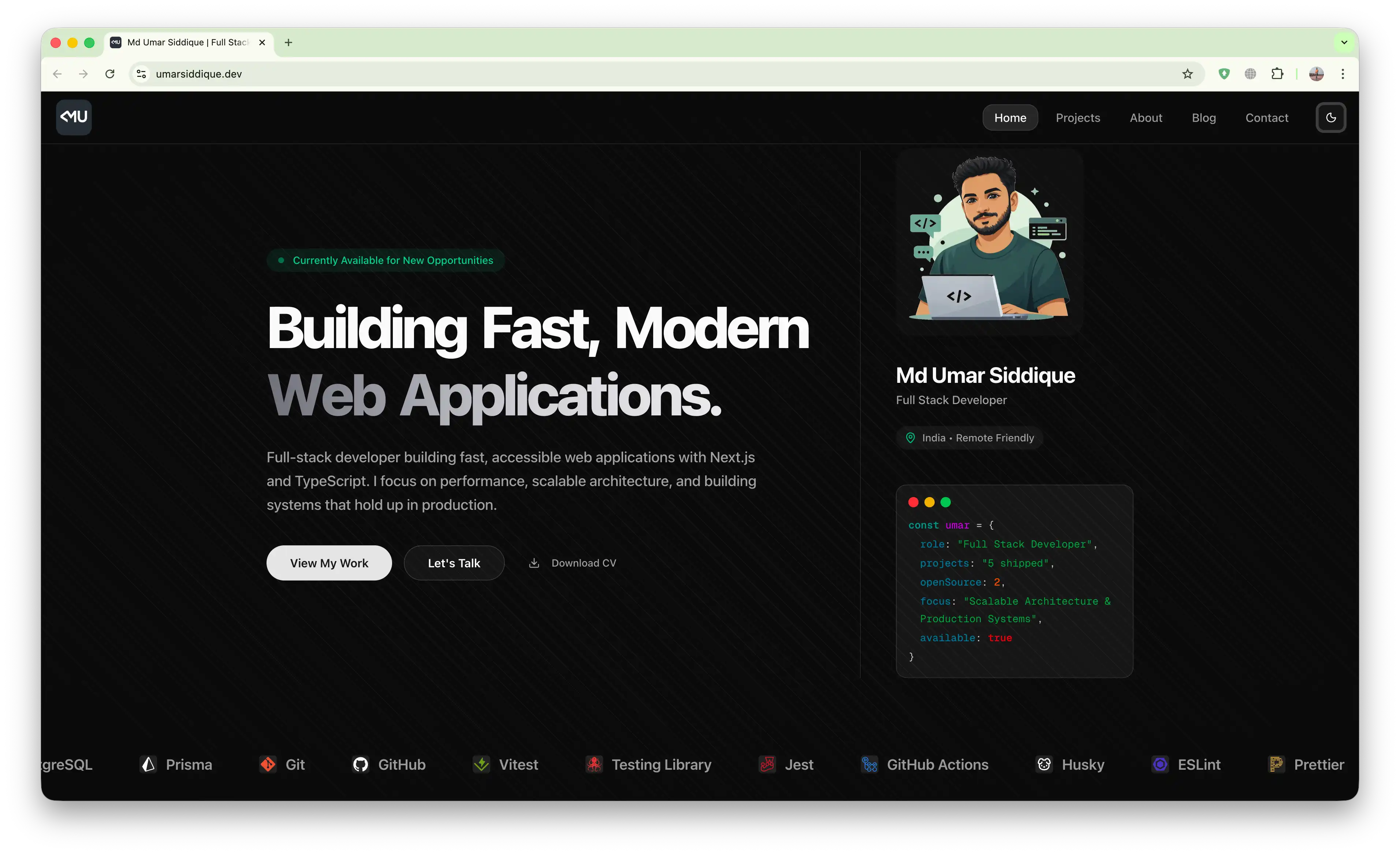Open the tab search chevron

[1344, 42]
